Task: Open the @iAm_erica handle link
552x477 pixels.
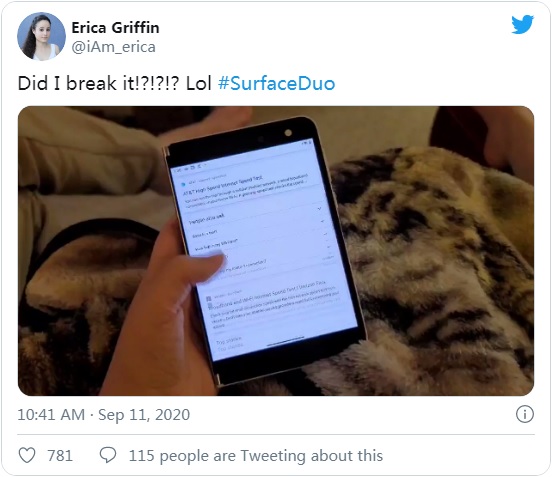Action: coord(113,47)
